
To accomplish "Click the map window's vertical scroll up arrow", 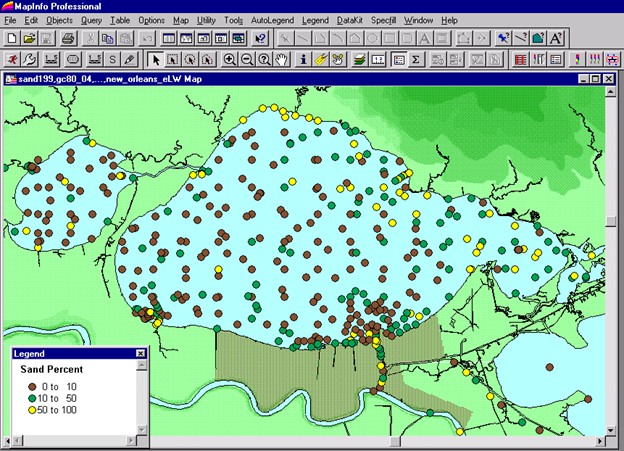I will pyautogui.click(x=610, y=92).
